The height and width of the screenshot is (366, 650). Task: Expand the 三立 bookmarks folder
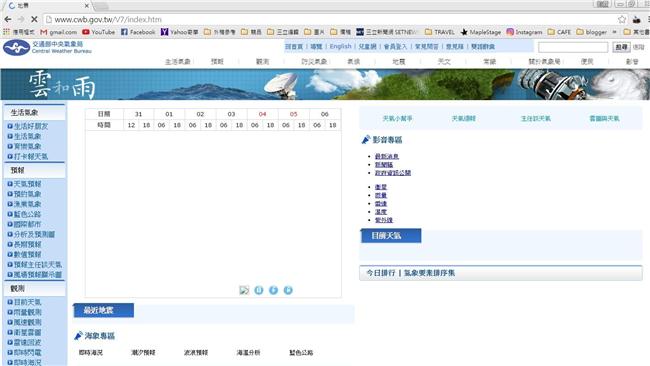(x=283, y=32)
